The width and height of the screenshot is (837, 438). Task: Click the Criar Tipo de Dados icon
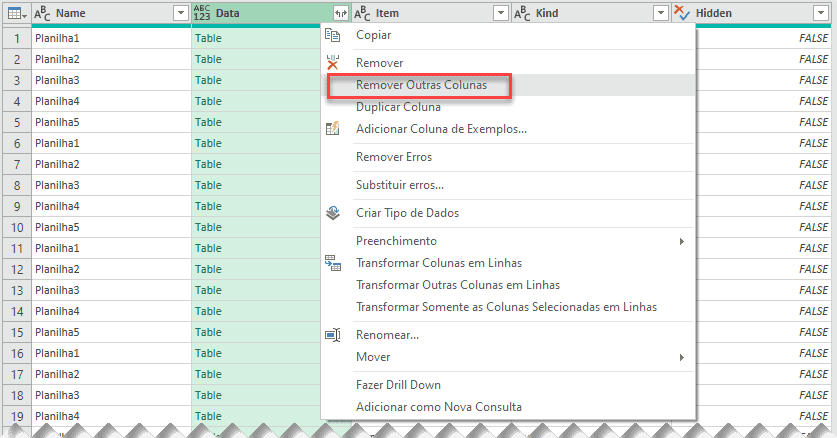(333, 213)
